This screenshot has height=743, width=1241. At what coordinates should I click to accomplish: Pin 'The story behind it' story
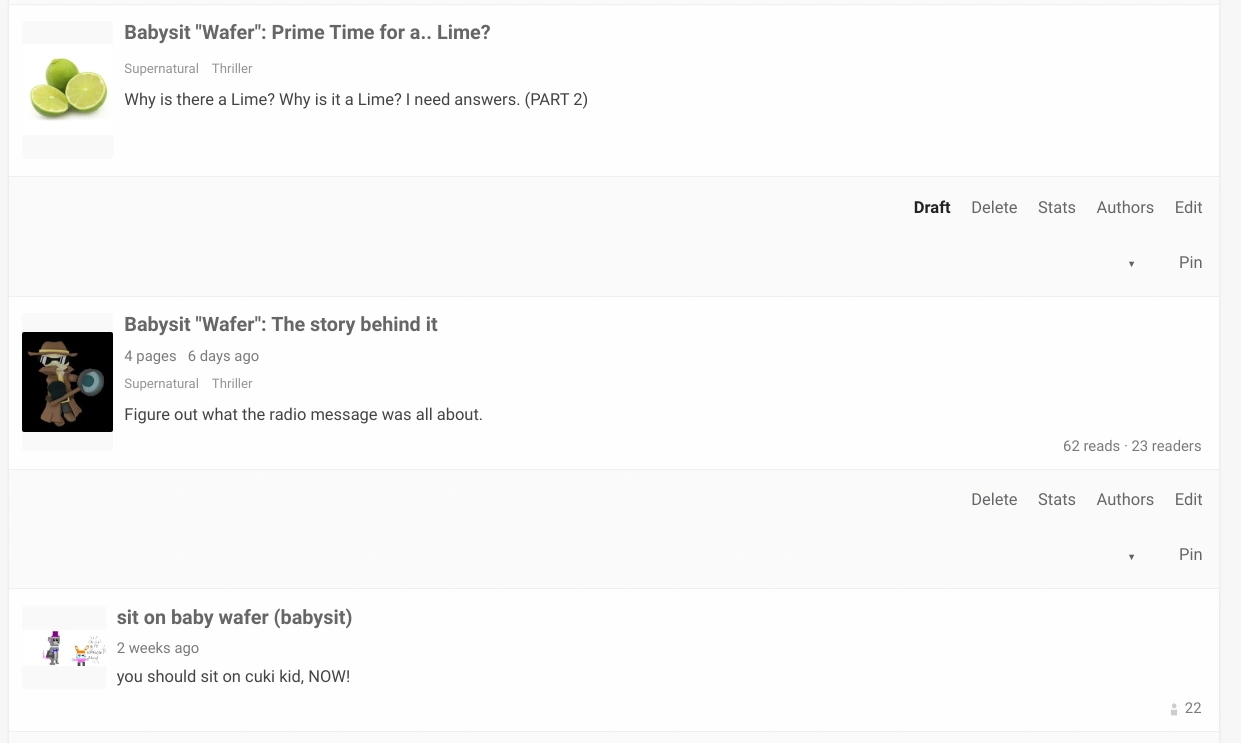point(1190,555)
